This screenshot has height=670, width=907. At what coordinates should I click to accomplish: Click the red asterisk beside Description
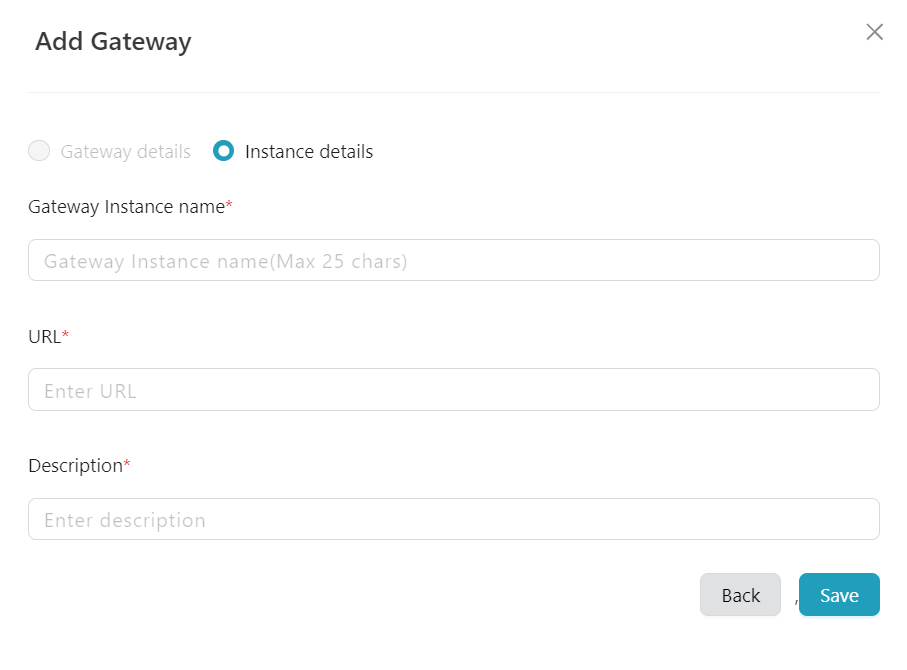coord(127,465)
